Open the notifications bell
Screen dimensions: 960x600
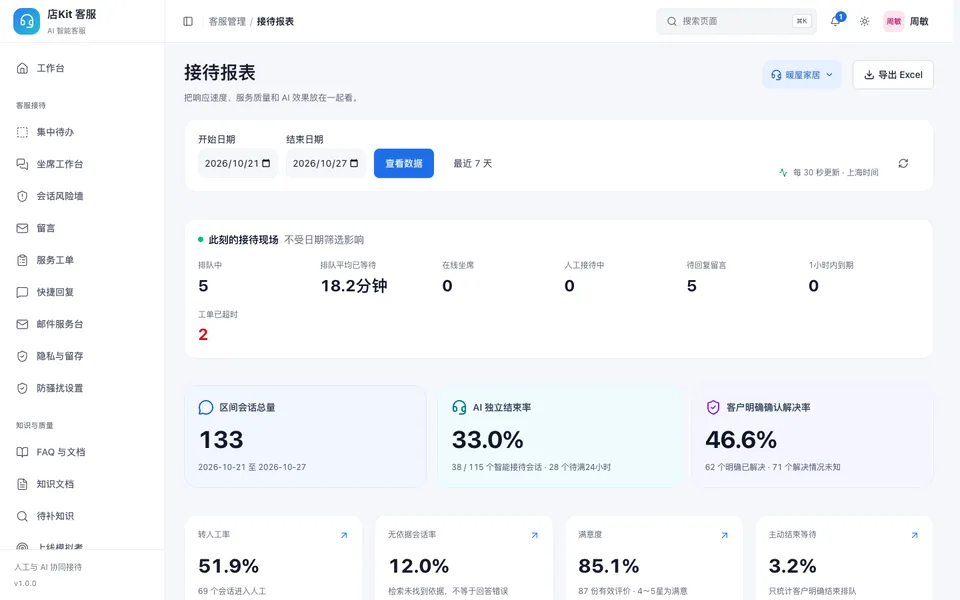point(835,21)
